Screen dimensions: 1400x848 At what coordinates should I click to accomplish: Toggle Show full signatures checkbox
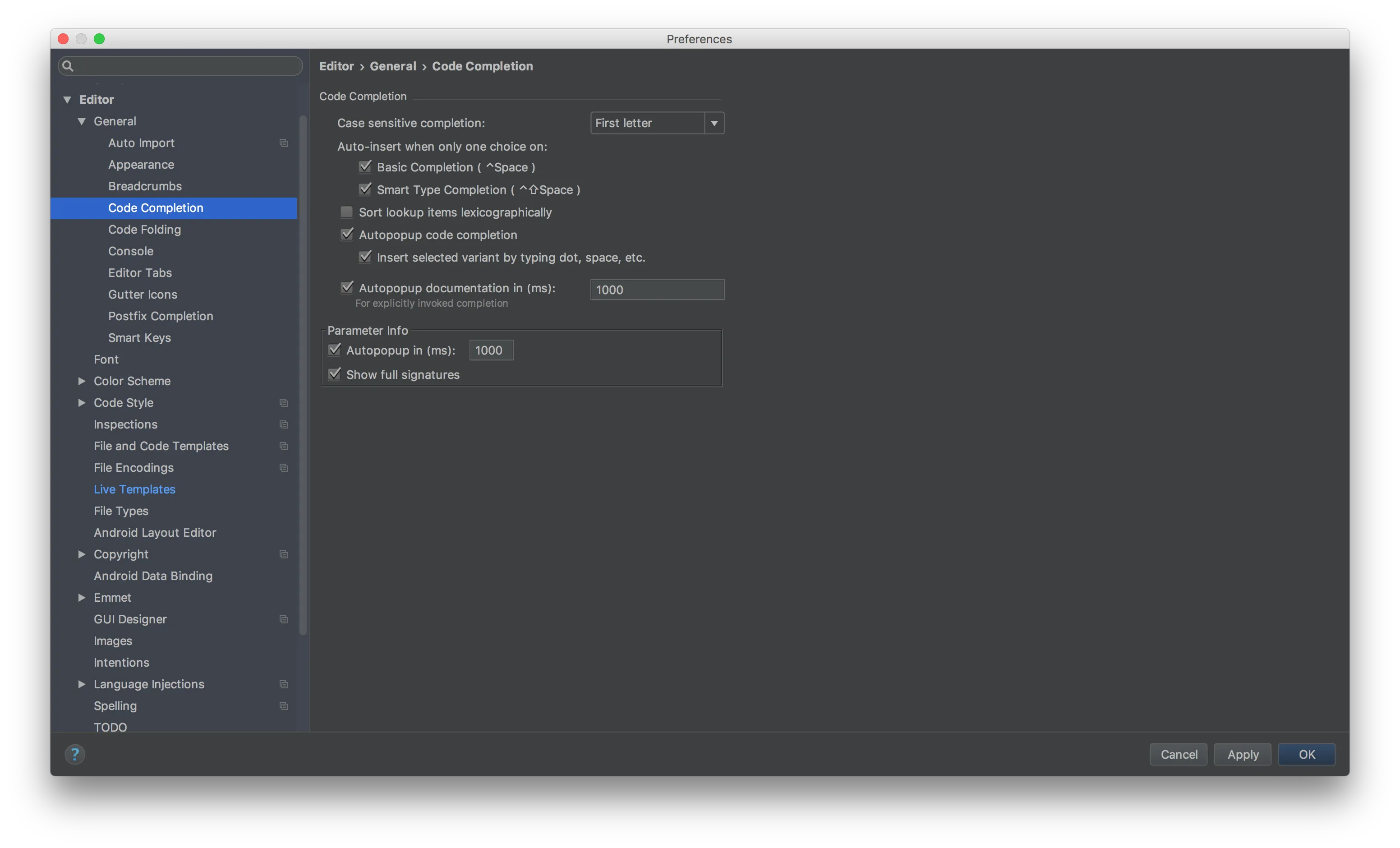[x=335, y=374]
